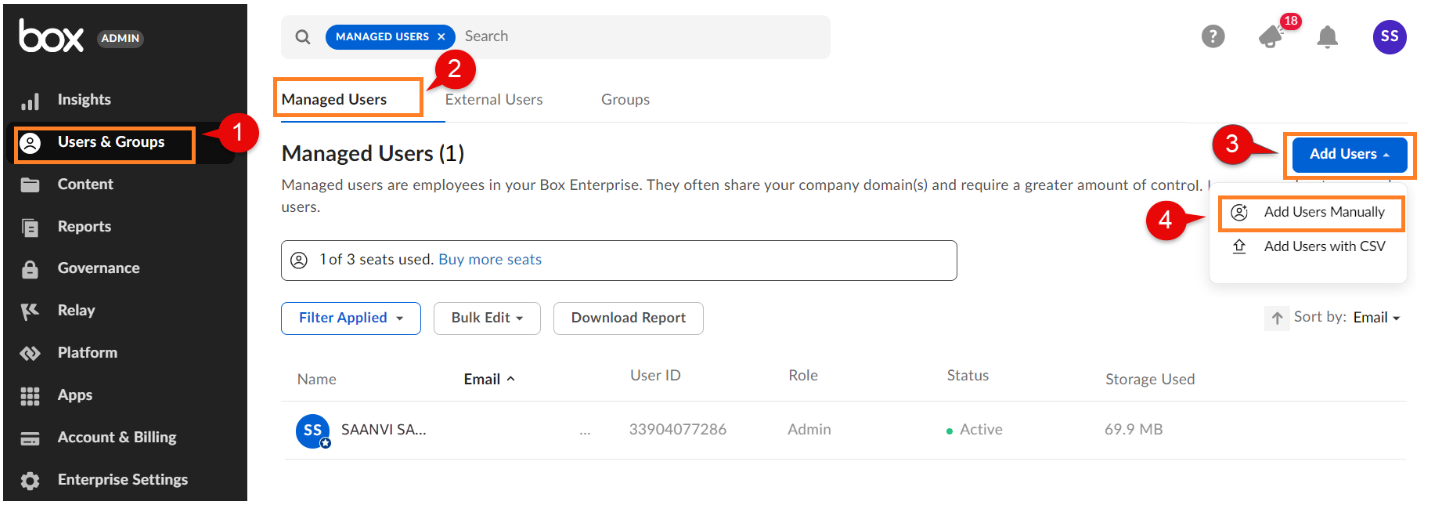Open the Sort by Email dropdown
Screen dimensions: 1431x510
pyautogui.click(x=1376, y=317)
